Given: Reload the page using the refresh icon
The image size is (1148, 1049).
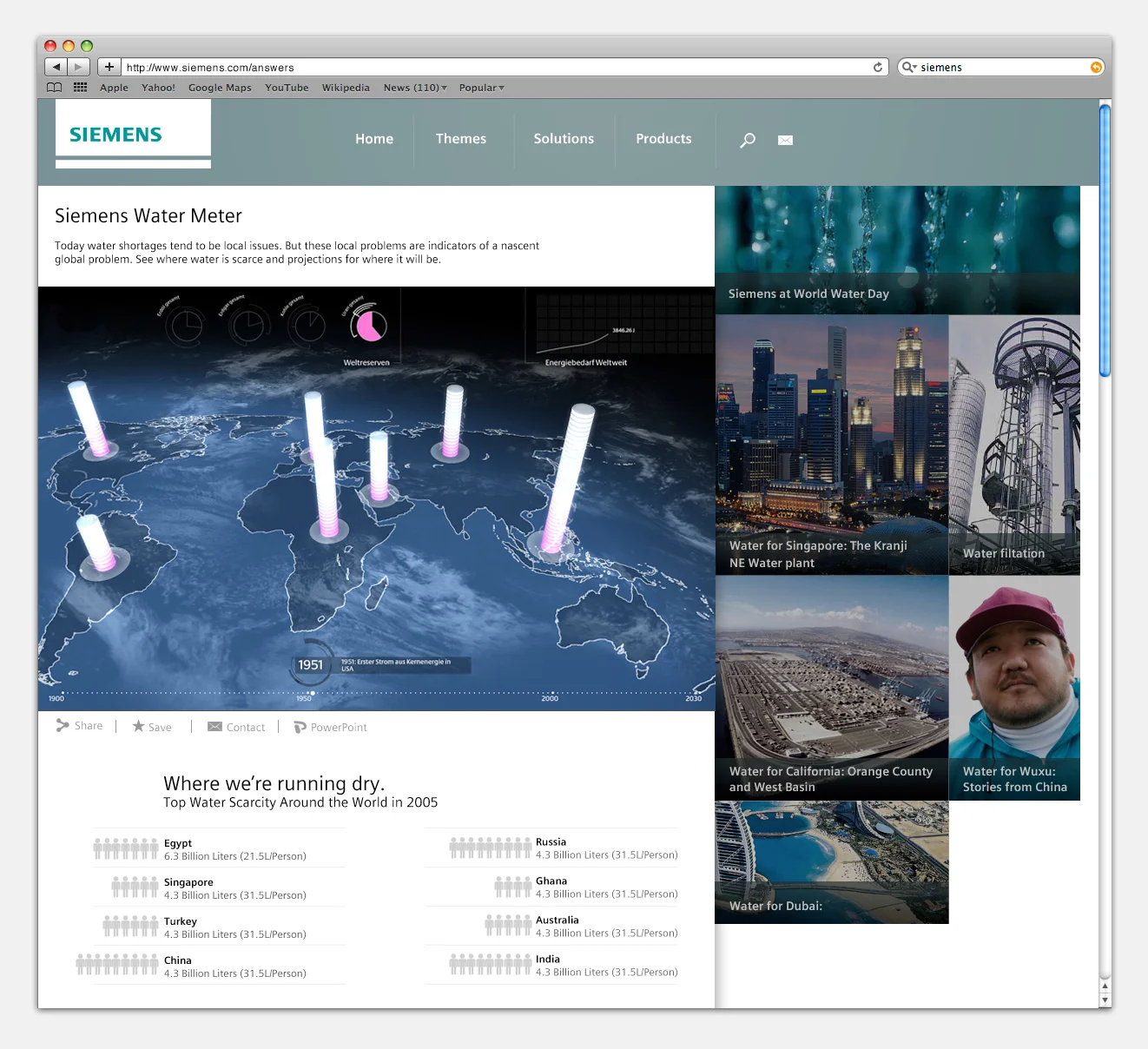Looking at the screenshot, I should pyautogui.click(x=877, y=67).
